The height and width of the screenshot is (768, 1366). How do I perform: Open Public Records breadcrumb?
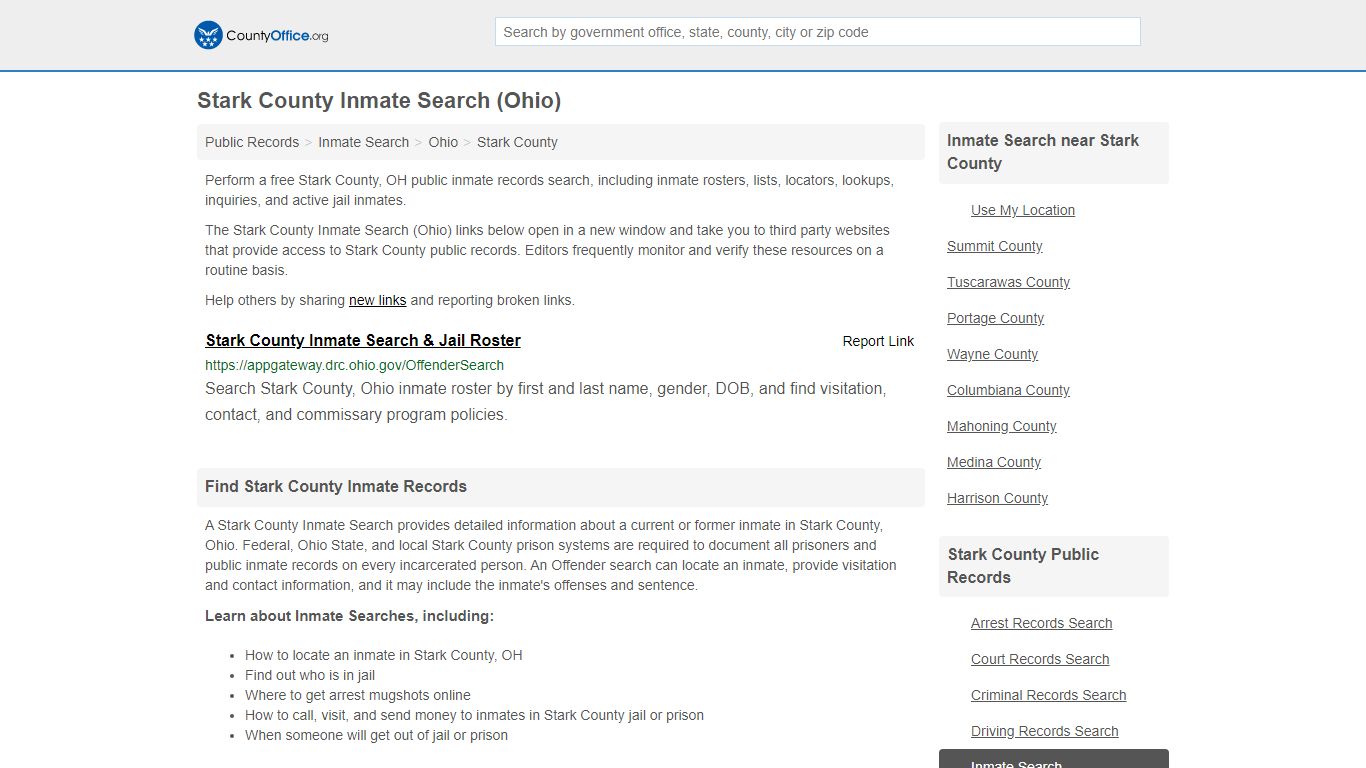point(252,142)
